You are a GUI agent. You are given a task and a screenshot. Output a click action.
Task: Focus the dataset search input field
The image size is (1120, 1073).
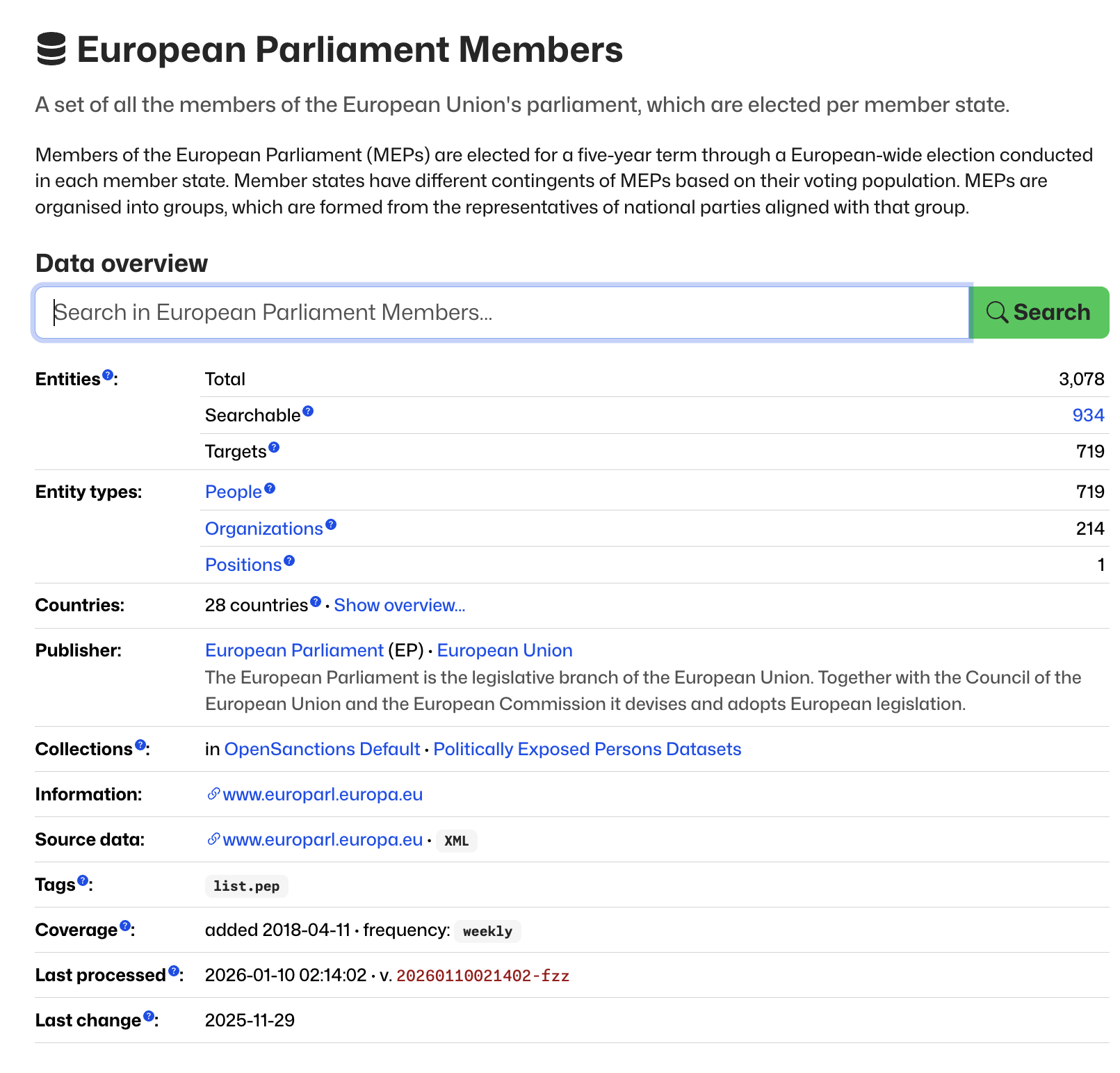click(x=501, y=312)
